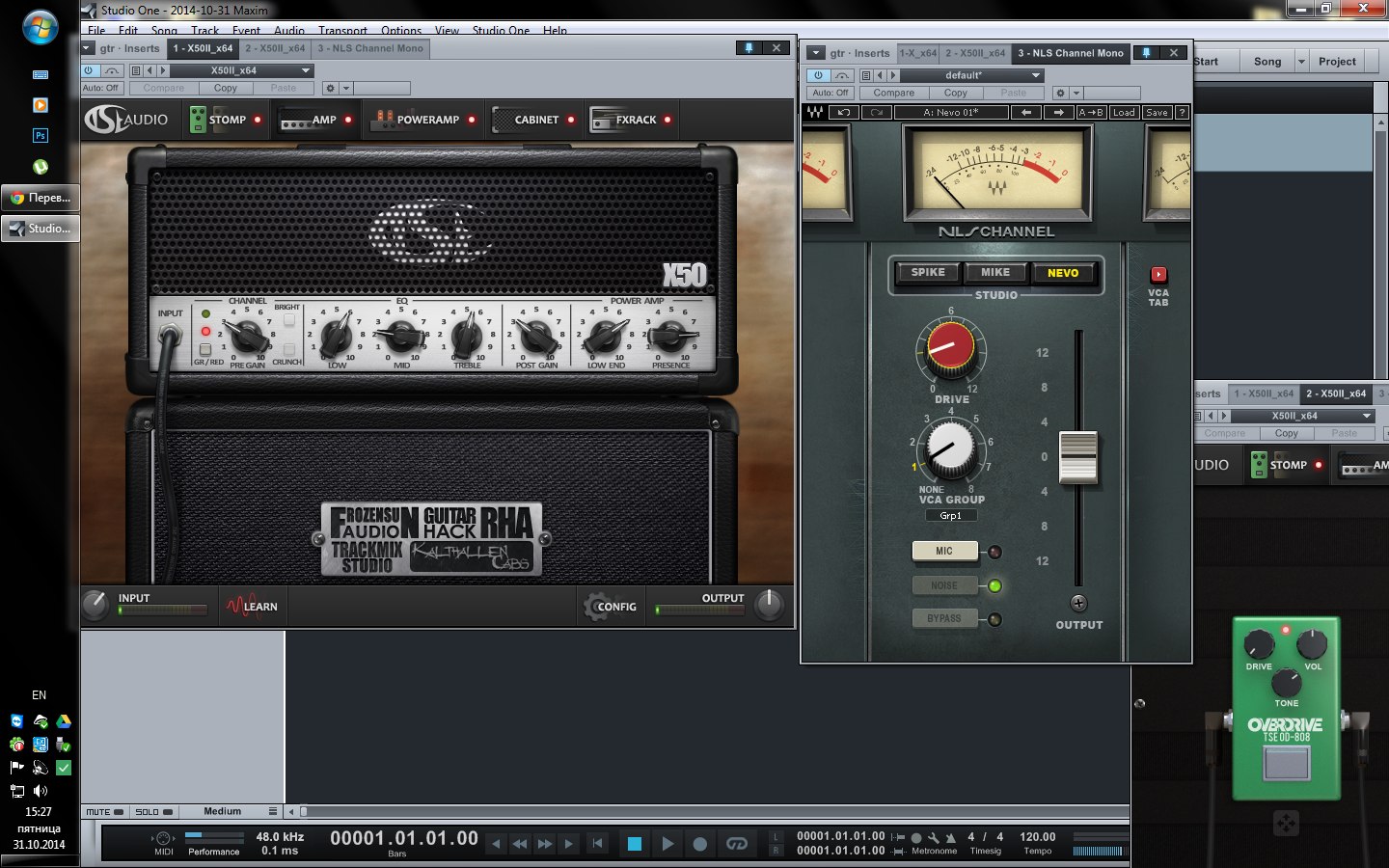Click Auto: Off in NLS window
The image size is (1389, 868).
pyautogui.click(x=830, y=93)
